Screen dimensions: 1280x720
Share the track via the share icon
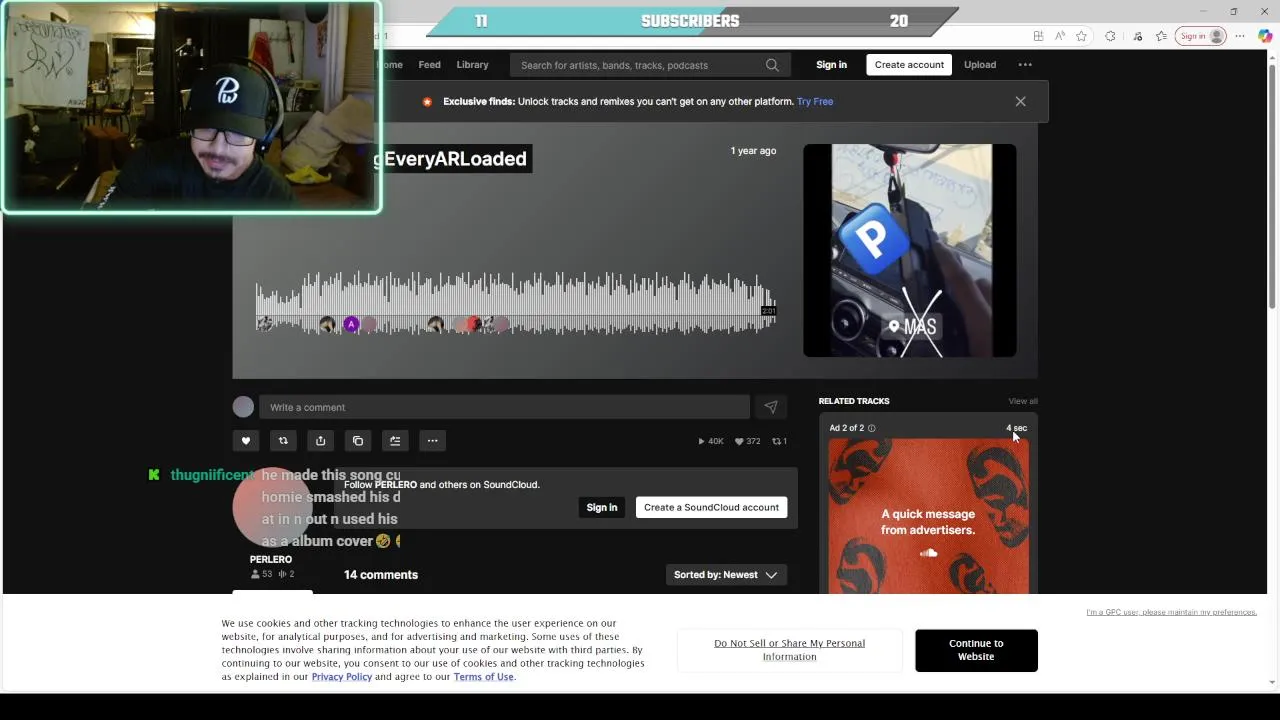pyautogui.click(x=320, y=441)
